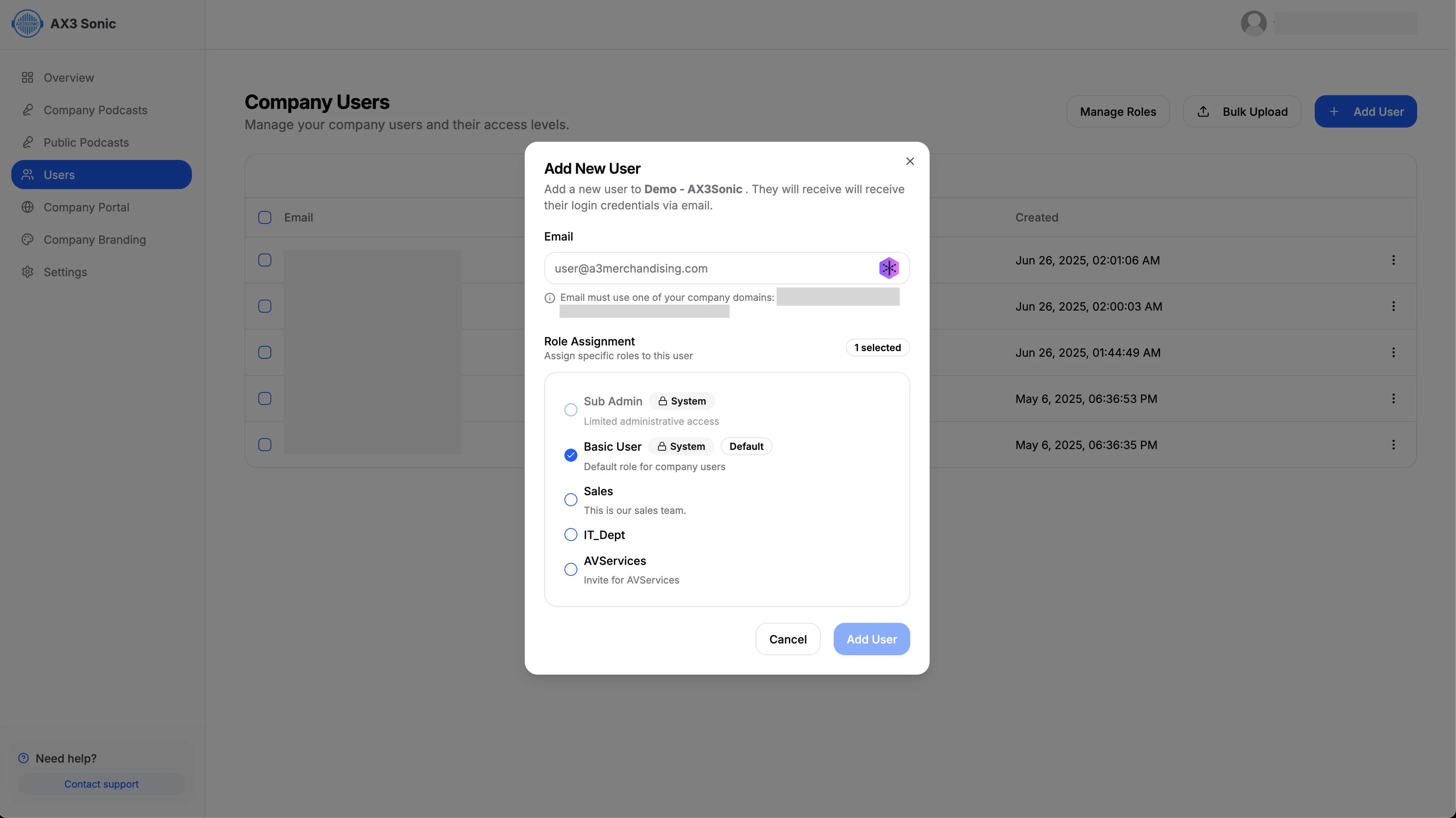Click the lock System badge beside Basic User
This screenshot has height=818, width=1456.
tap(681, 446)
